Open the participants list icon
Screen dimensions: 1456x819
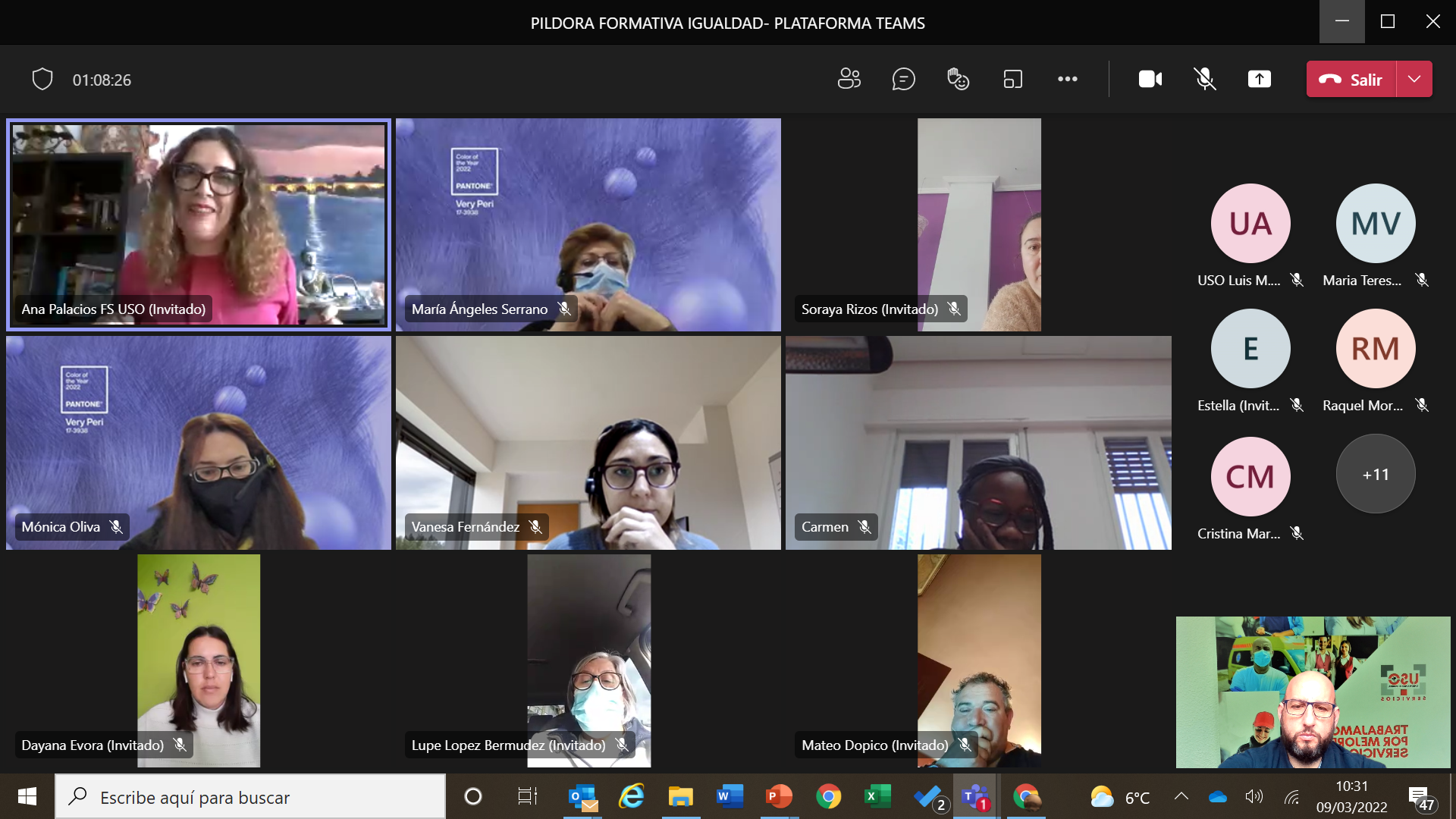point(849,79)
